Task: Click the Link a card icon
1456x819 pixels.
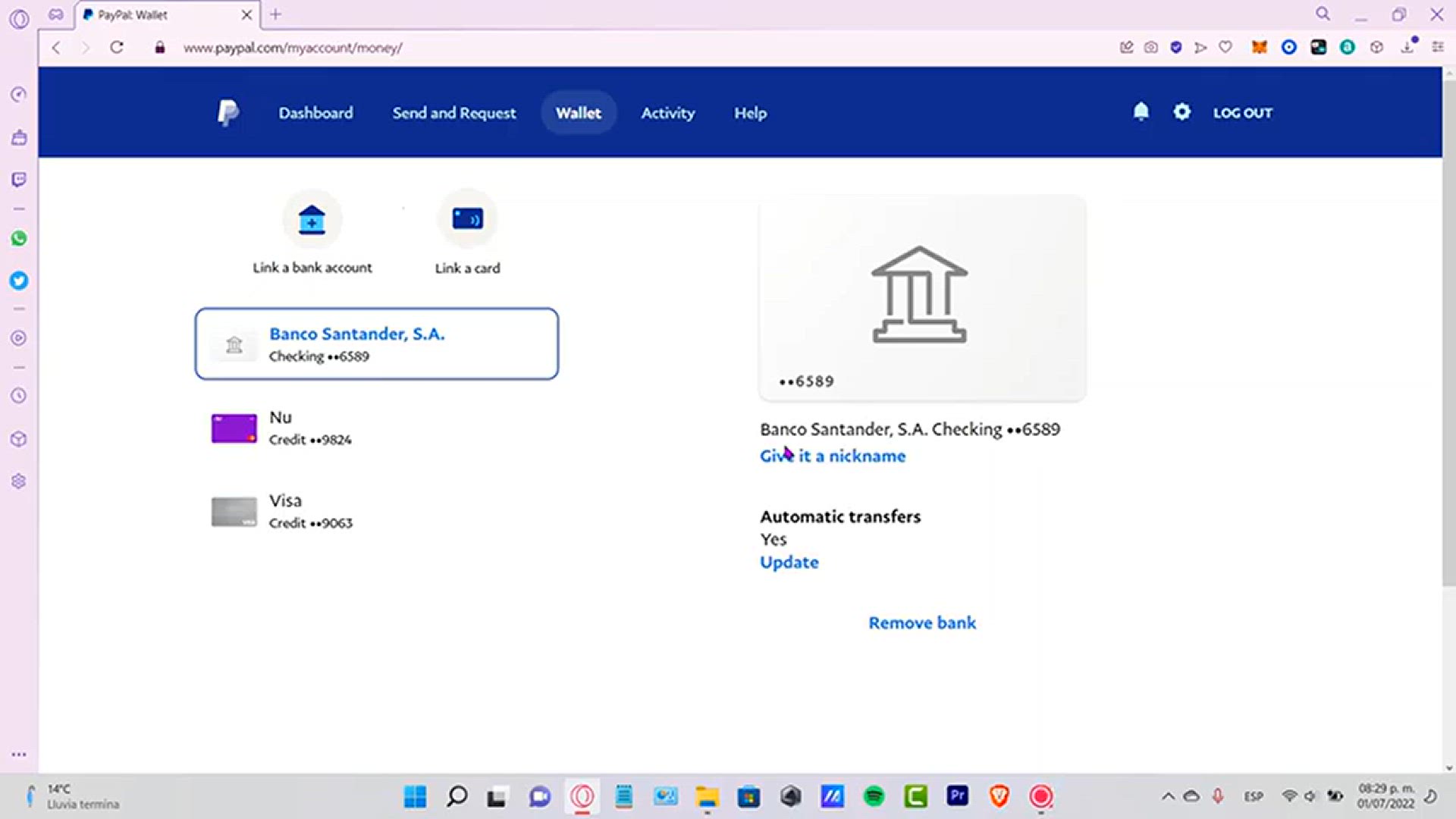Action: pyautogui.click(x=467, y=219)
